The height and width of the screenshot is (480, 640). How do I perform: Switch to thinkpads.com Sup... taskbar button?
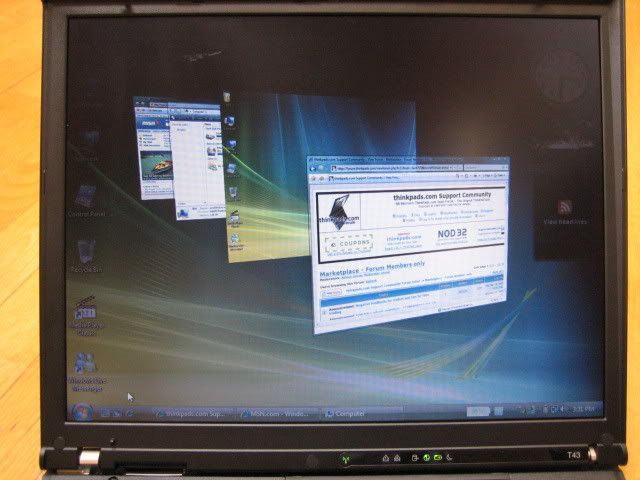pyautogui.click(x=193, y=413)
